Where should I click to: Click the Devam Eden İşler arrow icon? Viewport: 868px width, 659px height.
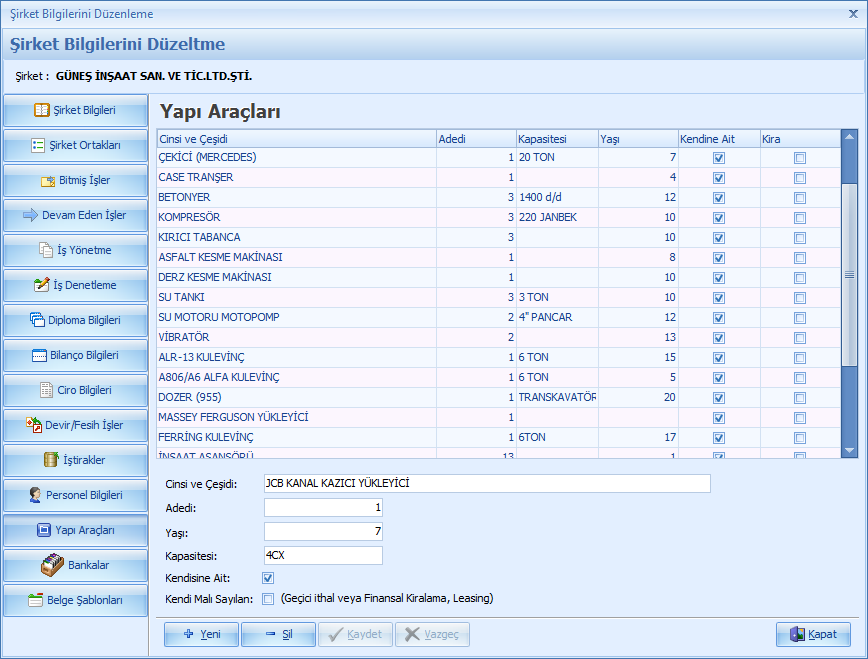(30, 215)
